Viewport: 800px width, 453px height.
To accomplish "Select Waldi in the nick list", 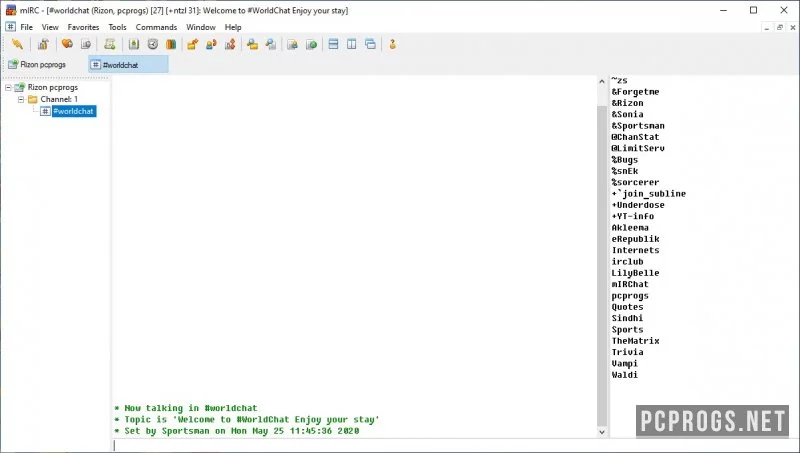I will click(624, 374).
